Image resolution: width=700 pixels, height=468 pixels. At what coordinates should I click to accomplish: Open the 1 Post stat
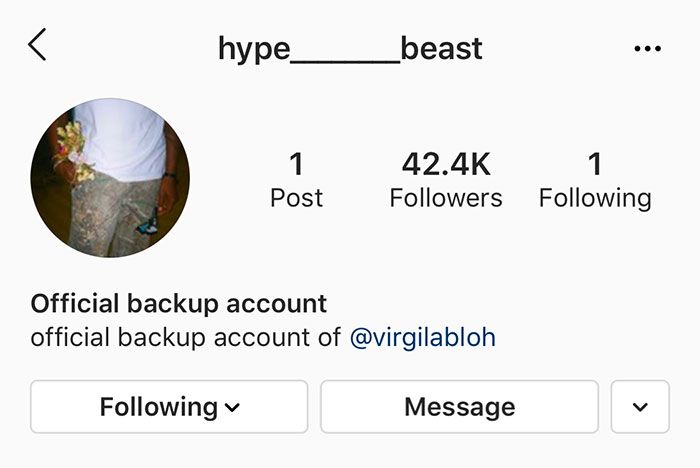pyautogui.click(x=296, y=180)
